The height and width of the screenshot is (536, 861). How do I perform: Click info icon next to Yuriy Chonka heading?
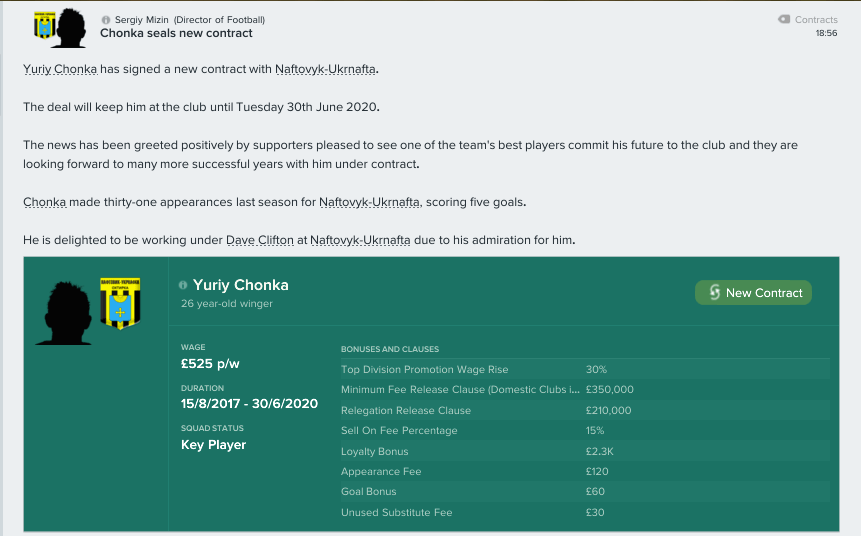(183, 285)
